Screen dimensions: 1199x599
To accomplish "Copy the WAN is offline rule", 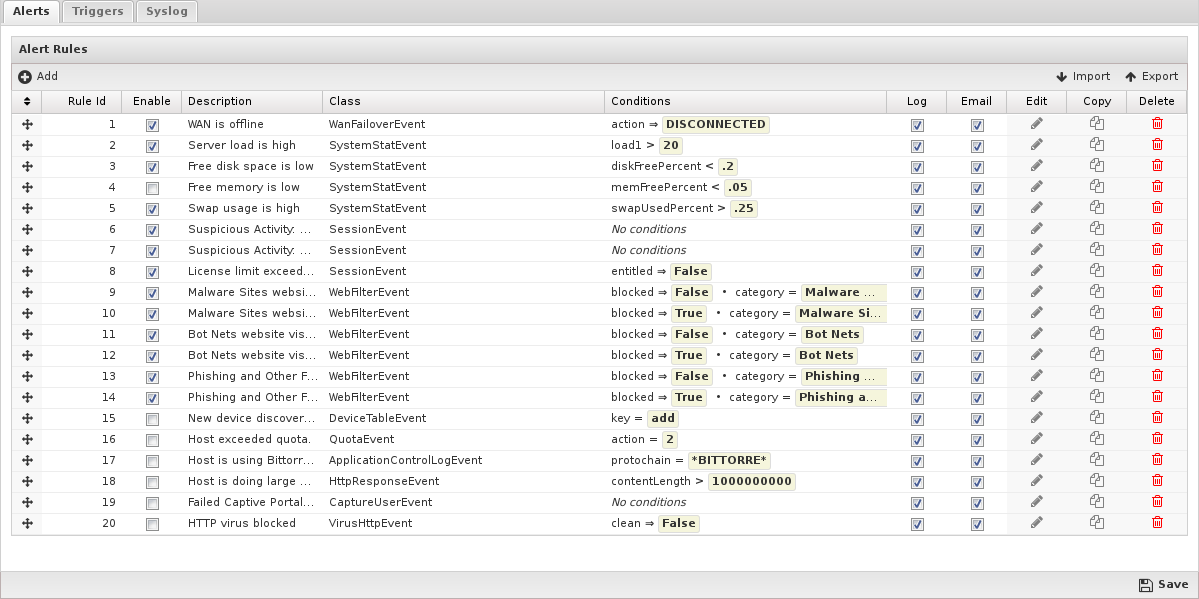I will 1097,124.
